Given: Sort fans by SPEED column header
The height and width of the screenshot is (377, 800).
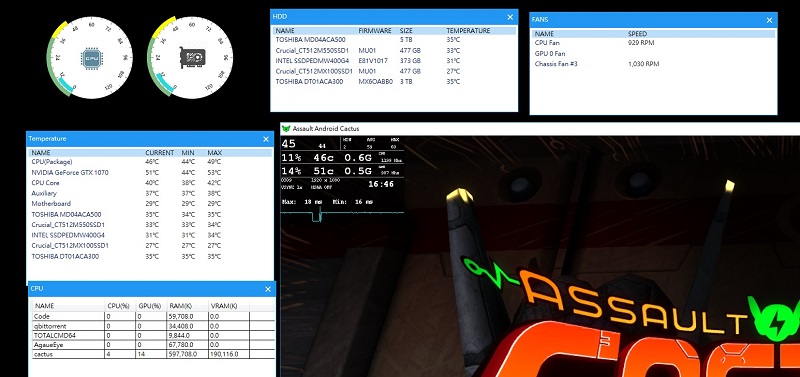Looking at the screenshot, I should [x=637, y=34].
